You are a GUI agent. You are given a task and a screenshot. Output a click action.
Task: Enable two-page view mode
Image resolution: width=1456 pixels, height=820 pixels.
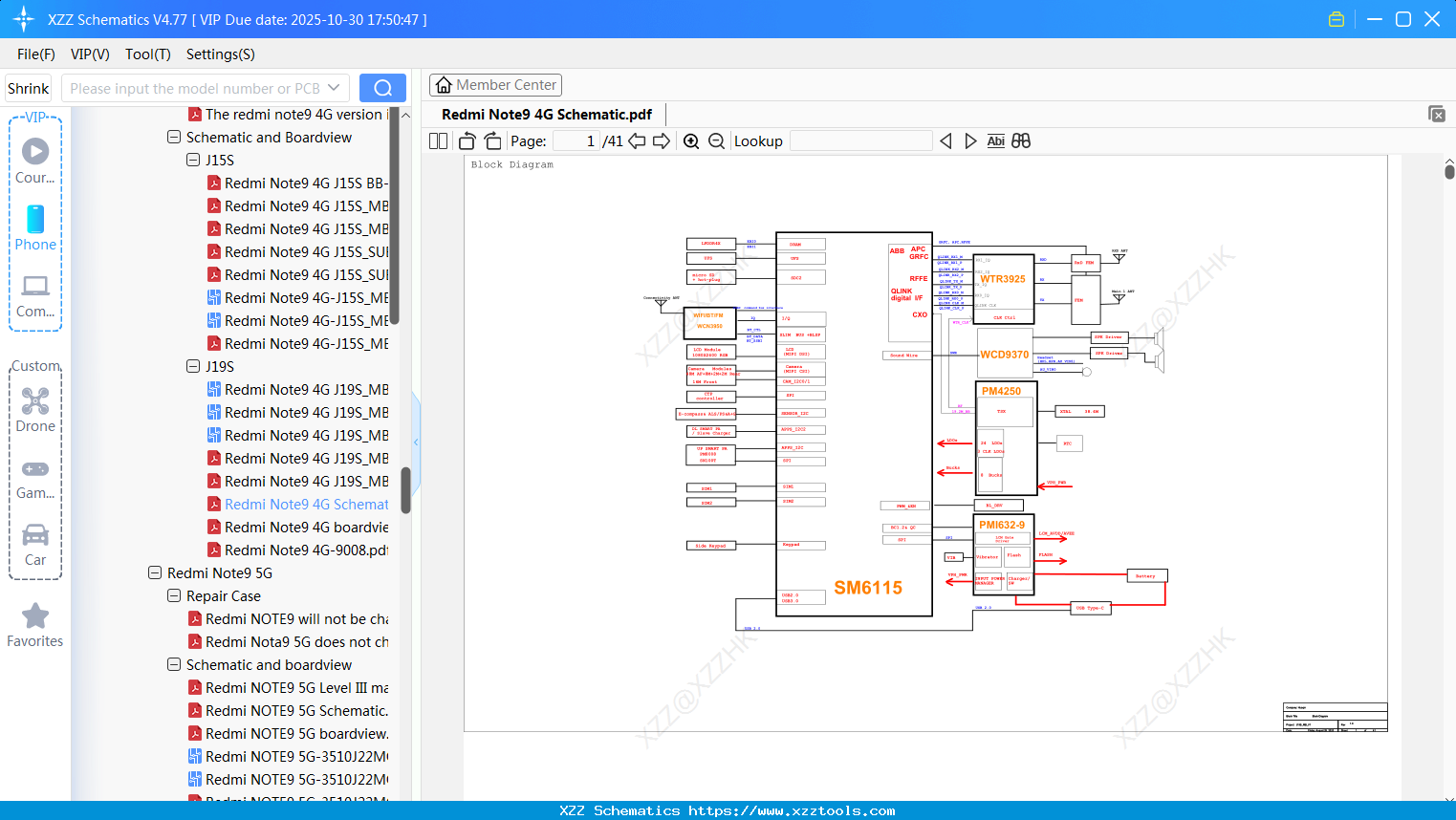point(437,140)
